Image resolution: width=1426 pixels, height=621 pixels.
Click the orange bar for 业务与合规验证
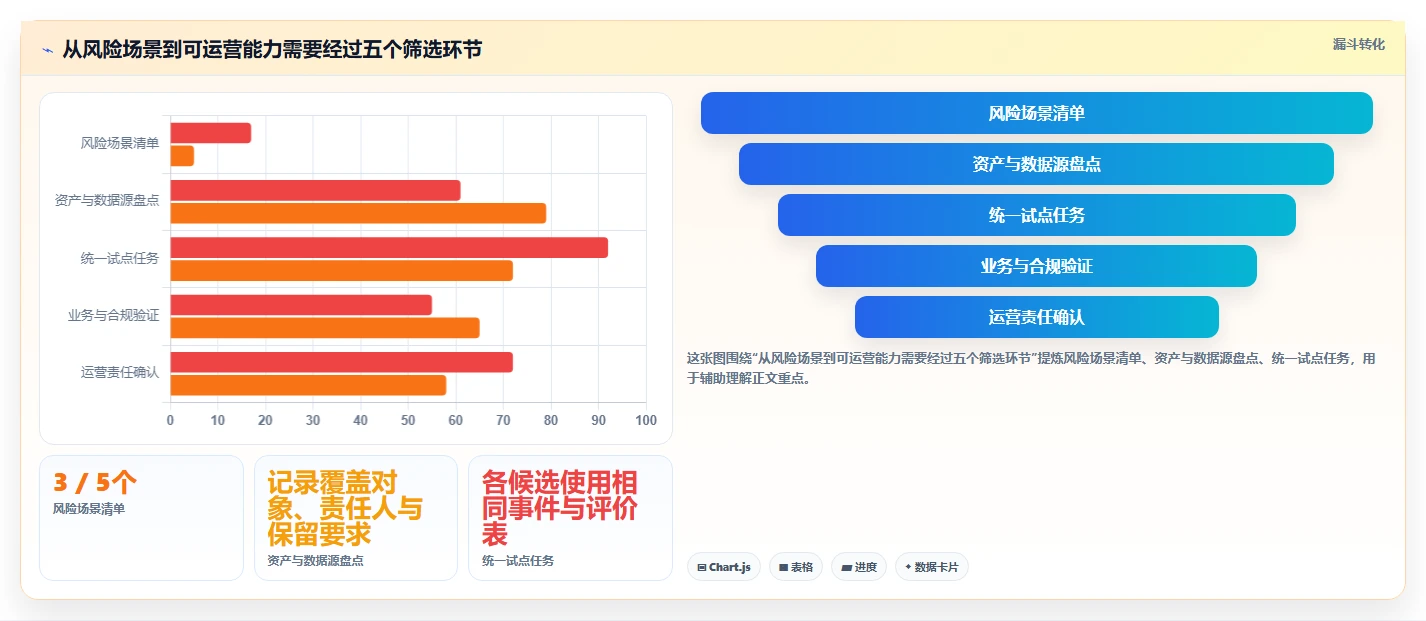pos(325,328)
